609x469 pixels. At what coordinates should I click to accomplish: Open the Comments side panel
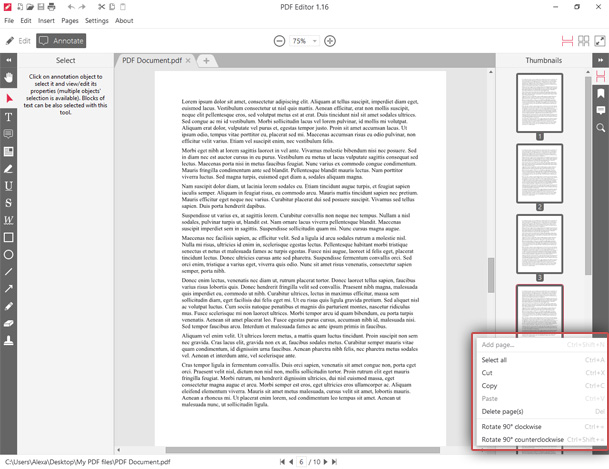(600, 110)
